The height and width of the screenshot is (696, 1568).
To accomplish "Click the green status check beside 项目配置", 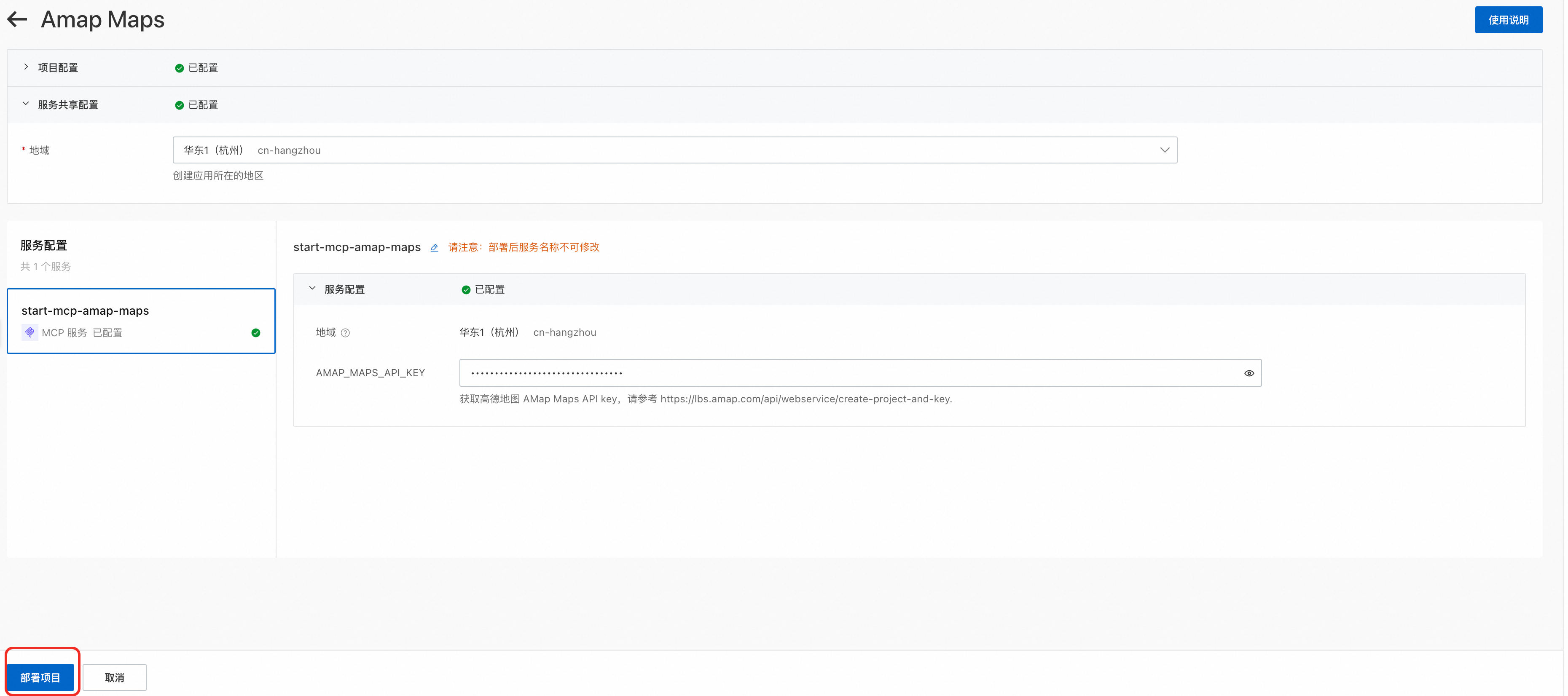I will click(x=179, y=68).
